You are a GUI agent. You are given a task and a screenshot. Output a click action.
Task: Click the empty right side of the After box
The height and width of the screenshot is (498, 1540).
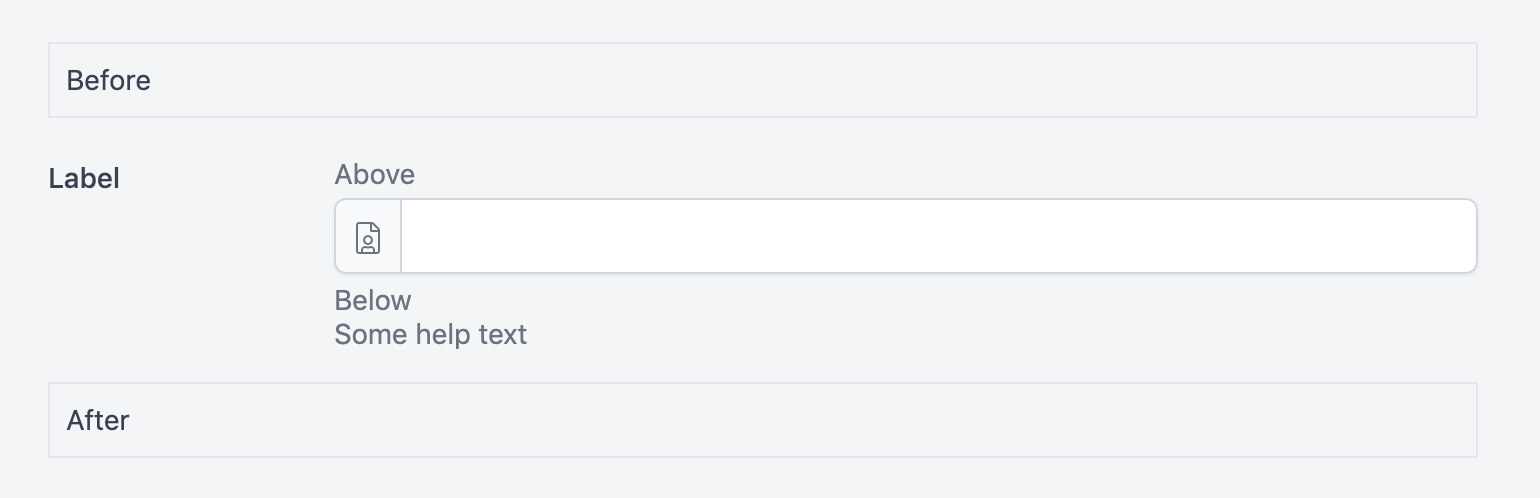[1300, 420]
